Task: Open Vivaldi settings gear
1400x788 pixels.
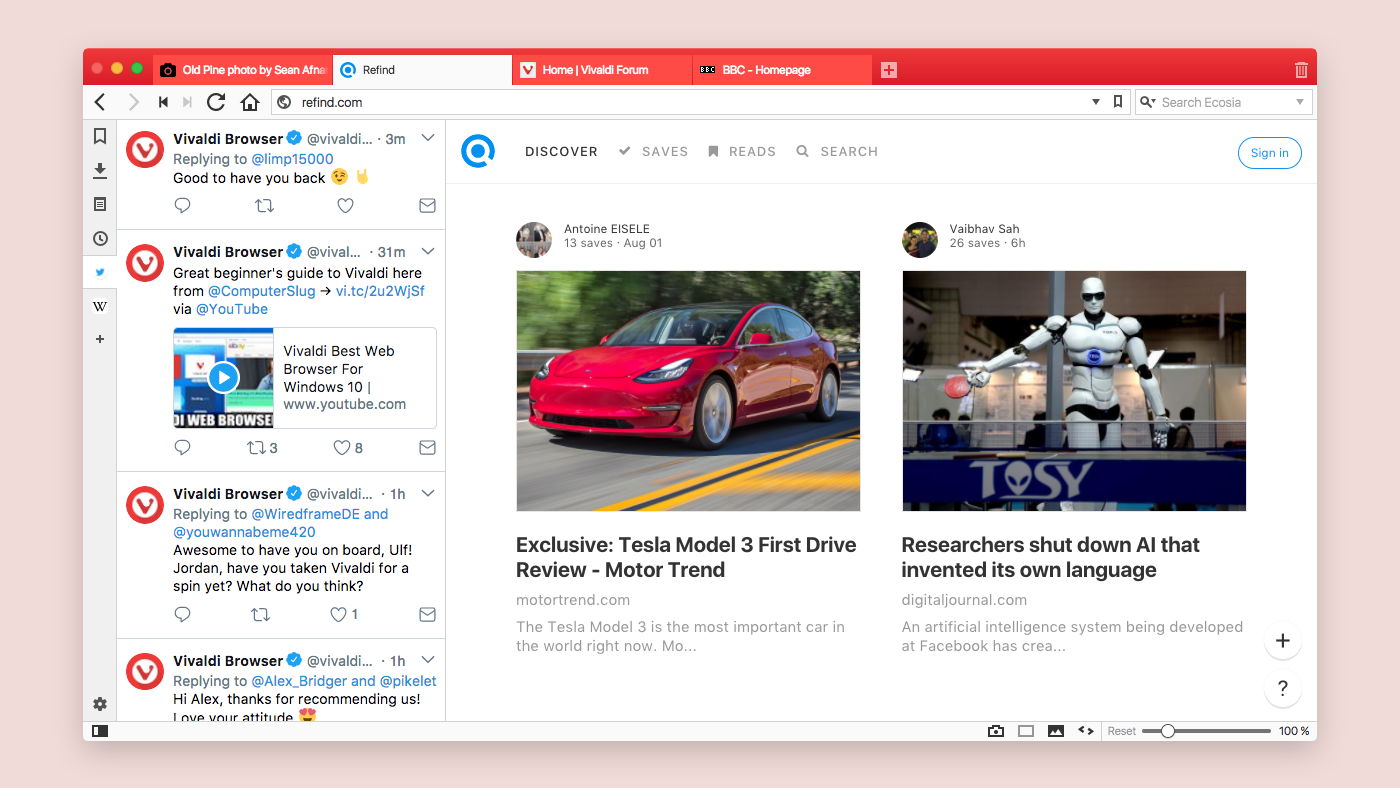Action: (100, 704)
